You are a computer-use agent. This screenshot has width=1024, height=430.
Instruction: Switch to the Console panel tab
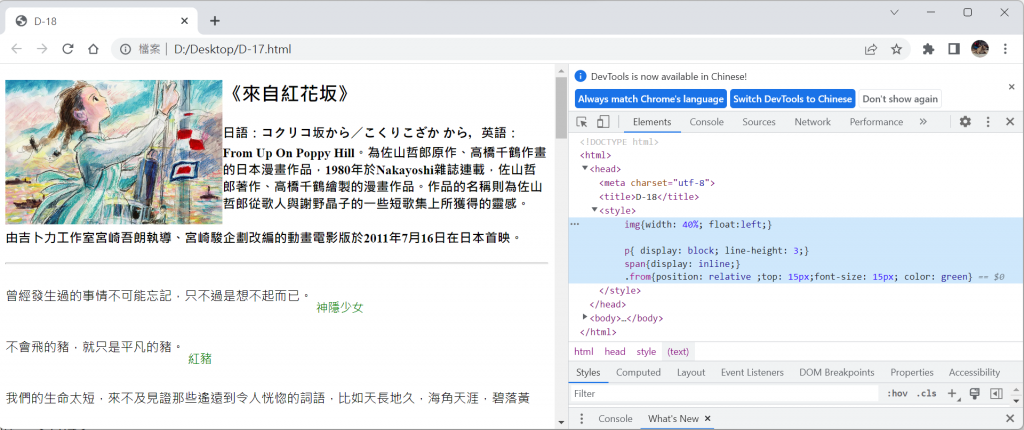[707, 122]
